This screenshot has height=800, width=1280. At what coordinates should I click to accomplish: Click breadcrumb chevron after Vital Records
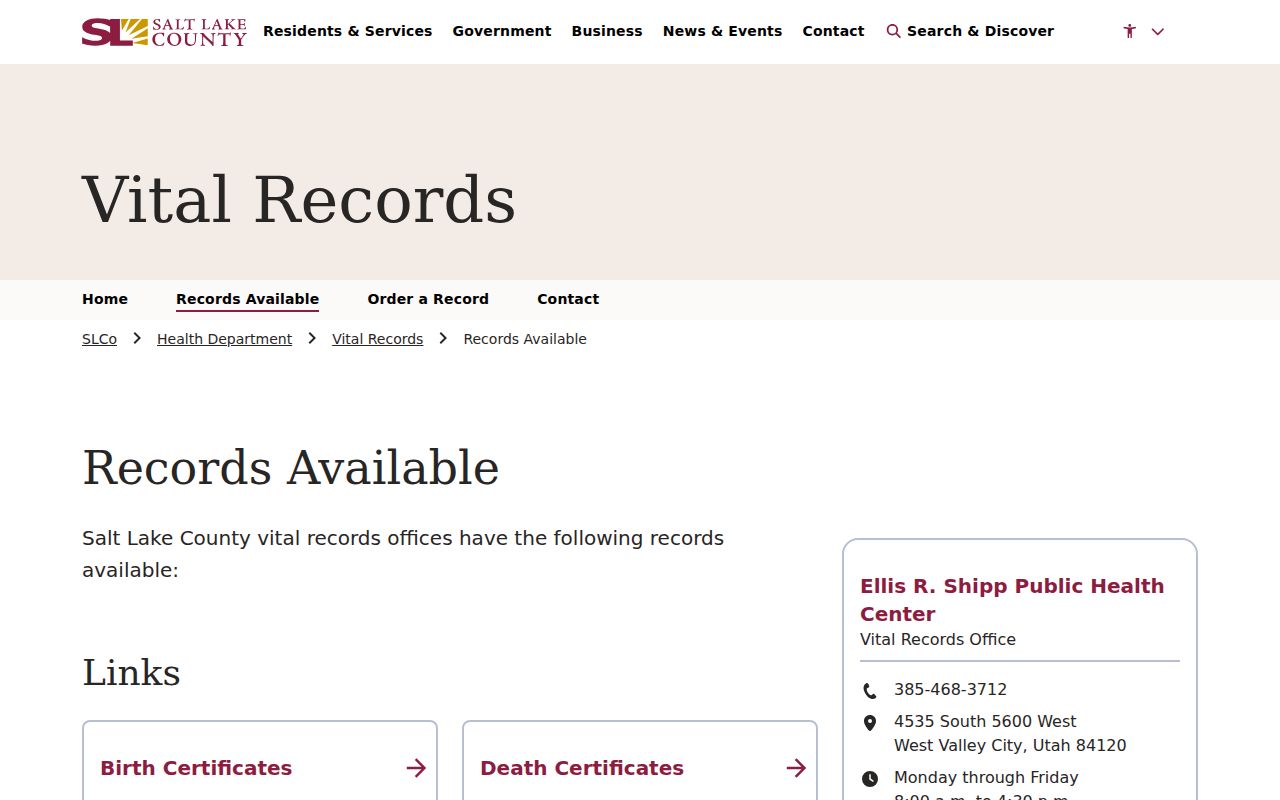coord(443,339)
